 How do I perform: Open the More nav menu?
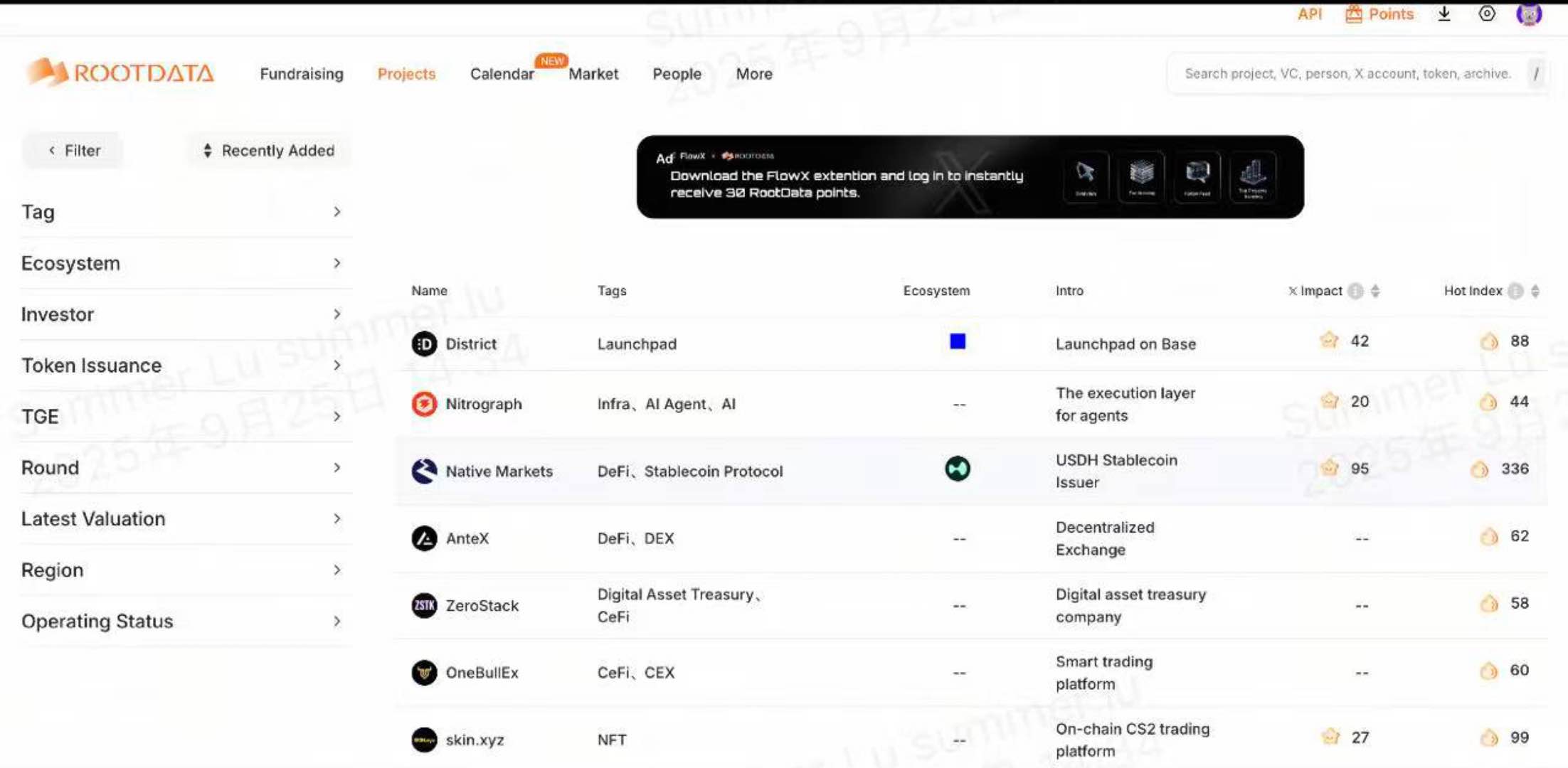(x=754, y=74)
